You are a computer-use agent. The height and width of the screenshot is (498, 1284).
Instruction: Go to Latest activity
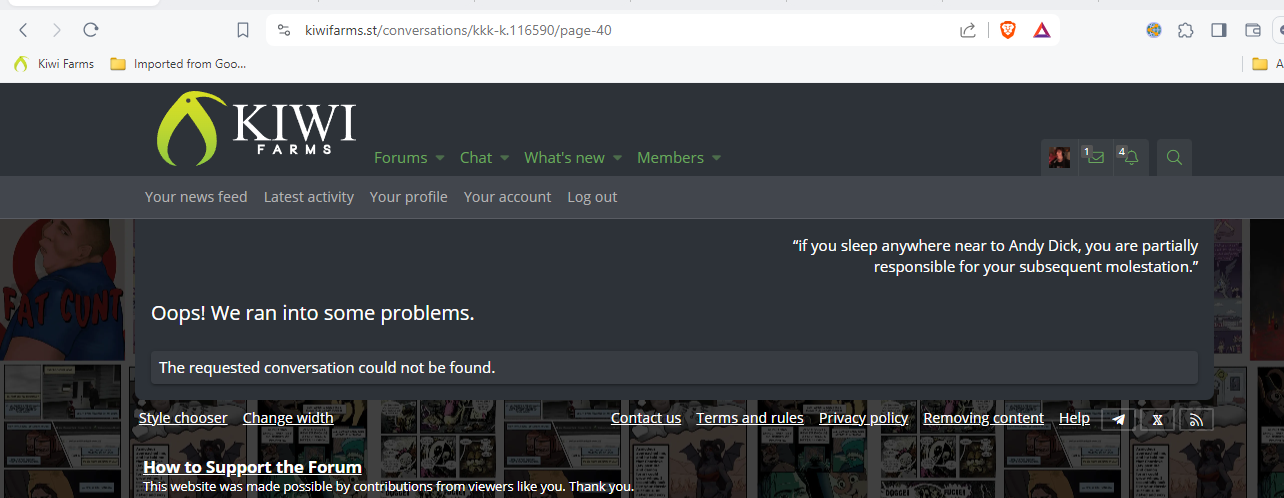[309, 197]
